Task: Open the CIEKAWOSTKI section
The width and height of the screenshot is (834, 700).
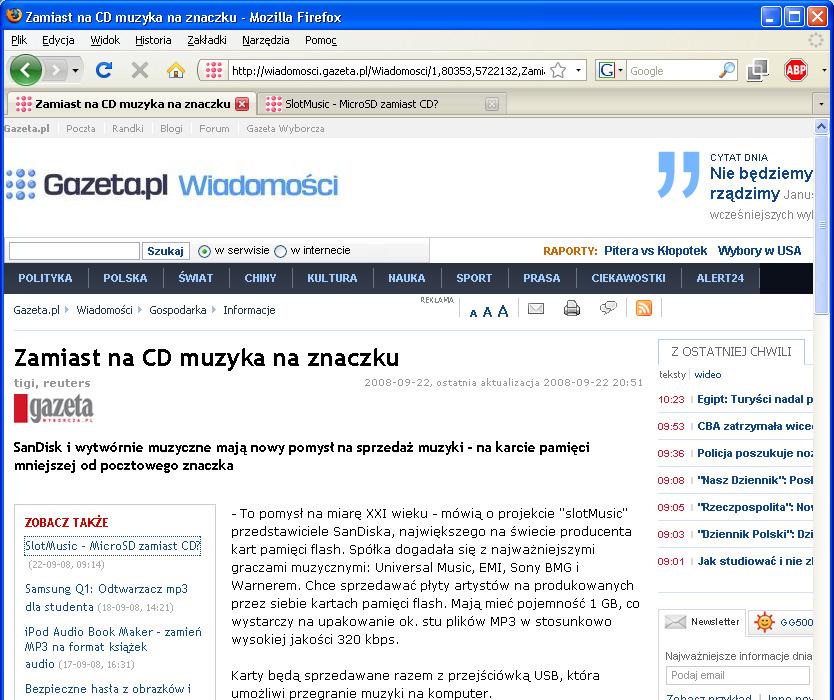Action: coord(628,278)
